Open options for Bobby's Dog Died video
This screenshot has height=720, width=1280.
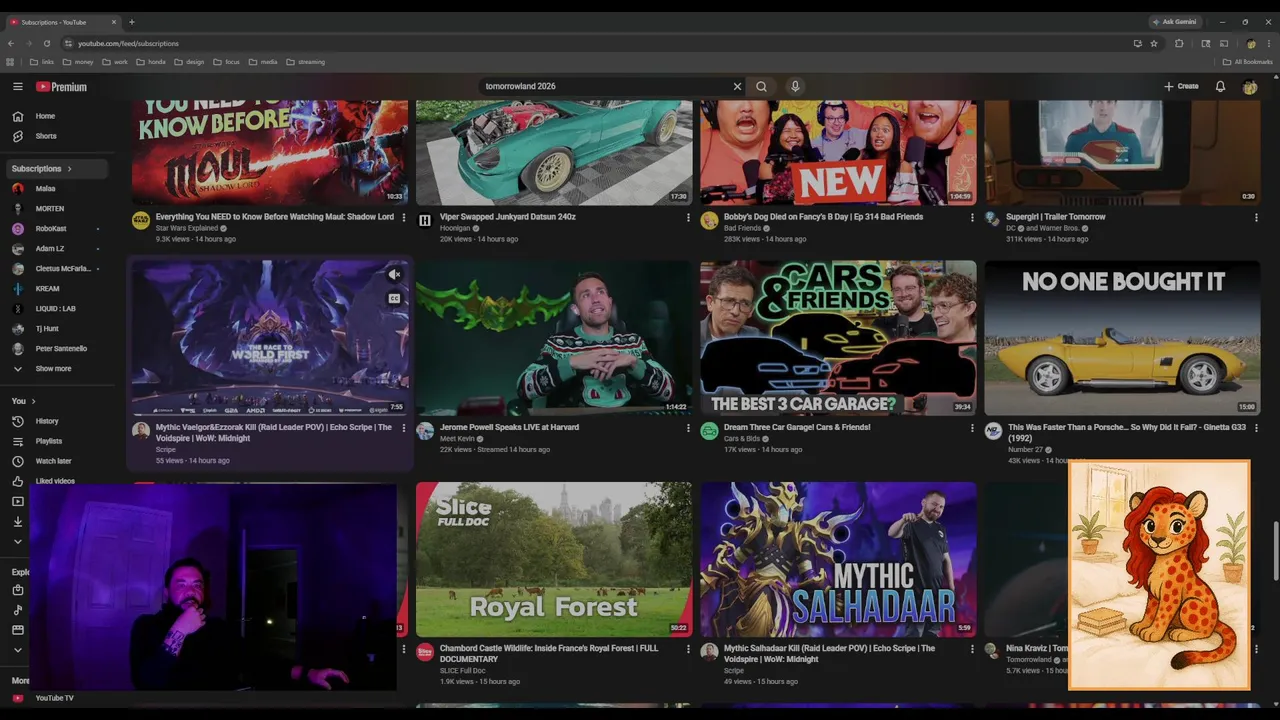(972, 217)
